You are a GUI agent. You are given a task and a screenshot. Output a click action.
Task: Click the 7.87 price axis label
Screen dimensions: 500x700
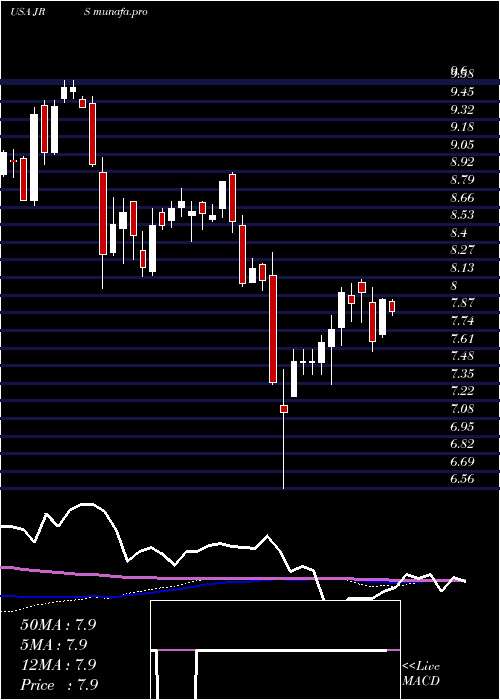tap(462, 303)
